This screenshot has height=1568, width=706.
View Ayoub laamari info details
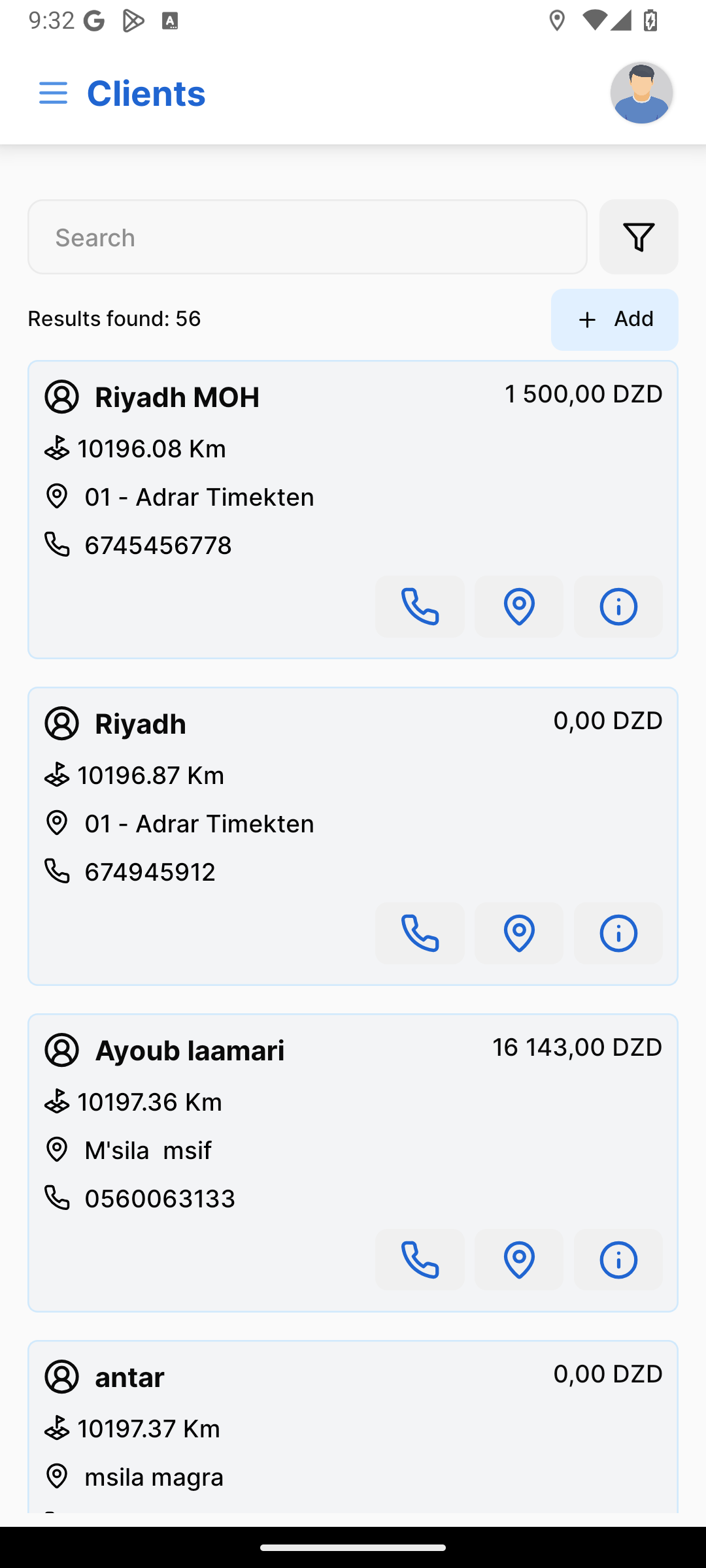[x=618, y=1260]
